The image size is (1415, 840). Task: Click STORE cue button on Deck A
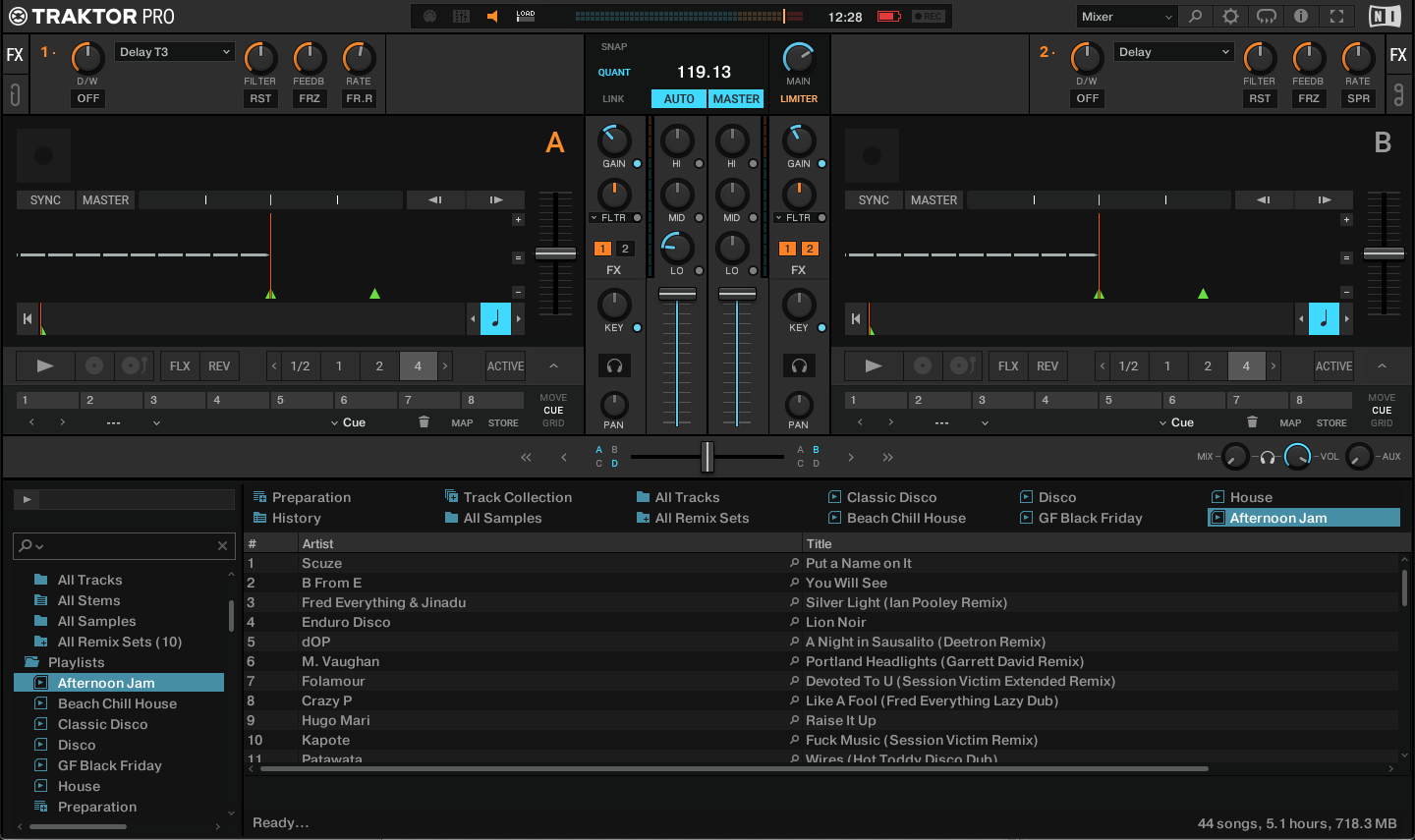[503, 422]
